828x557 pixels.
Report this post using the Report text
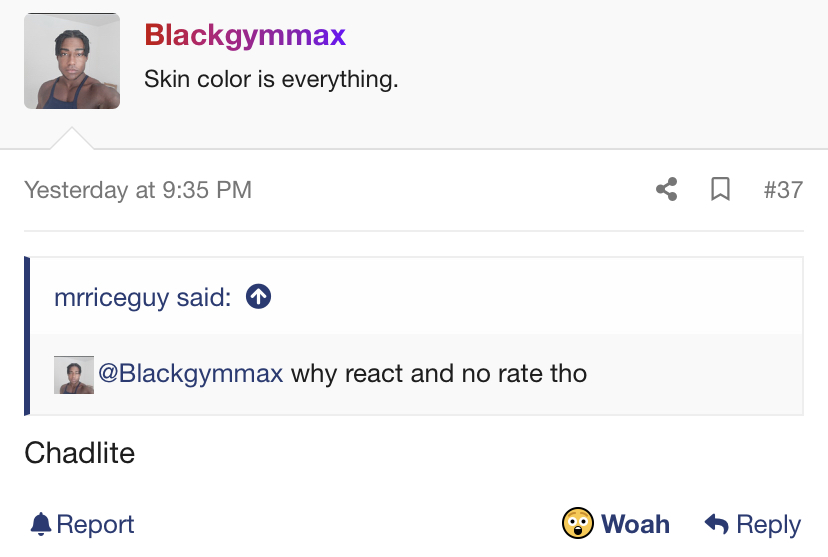tap(95, 525)
